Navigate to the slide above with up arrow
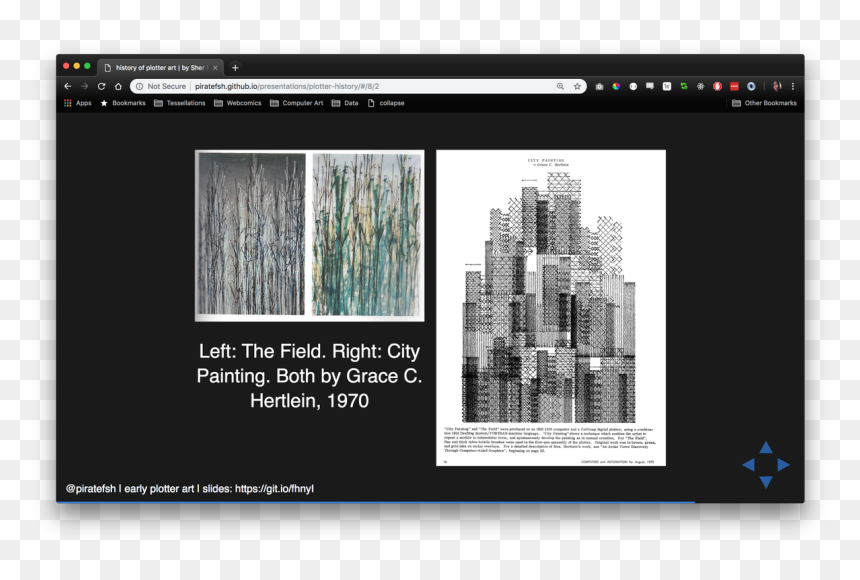The image size is (860, 580). click(766, 448)
